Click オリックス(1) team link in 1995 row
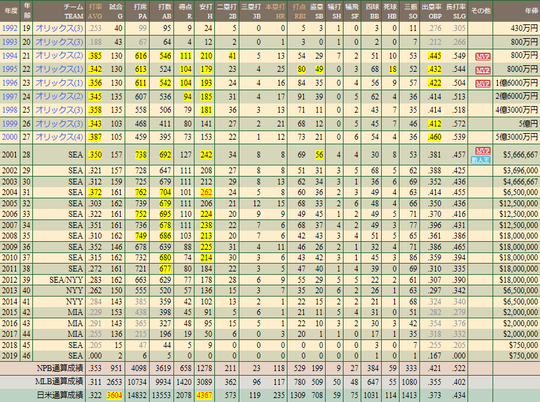 point(59,69)
